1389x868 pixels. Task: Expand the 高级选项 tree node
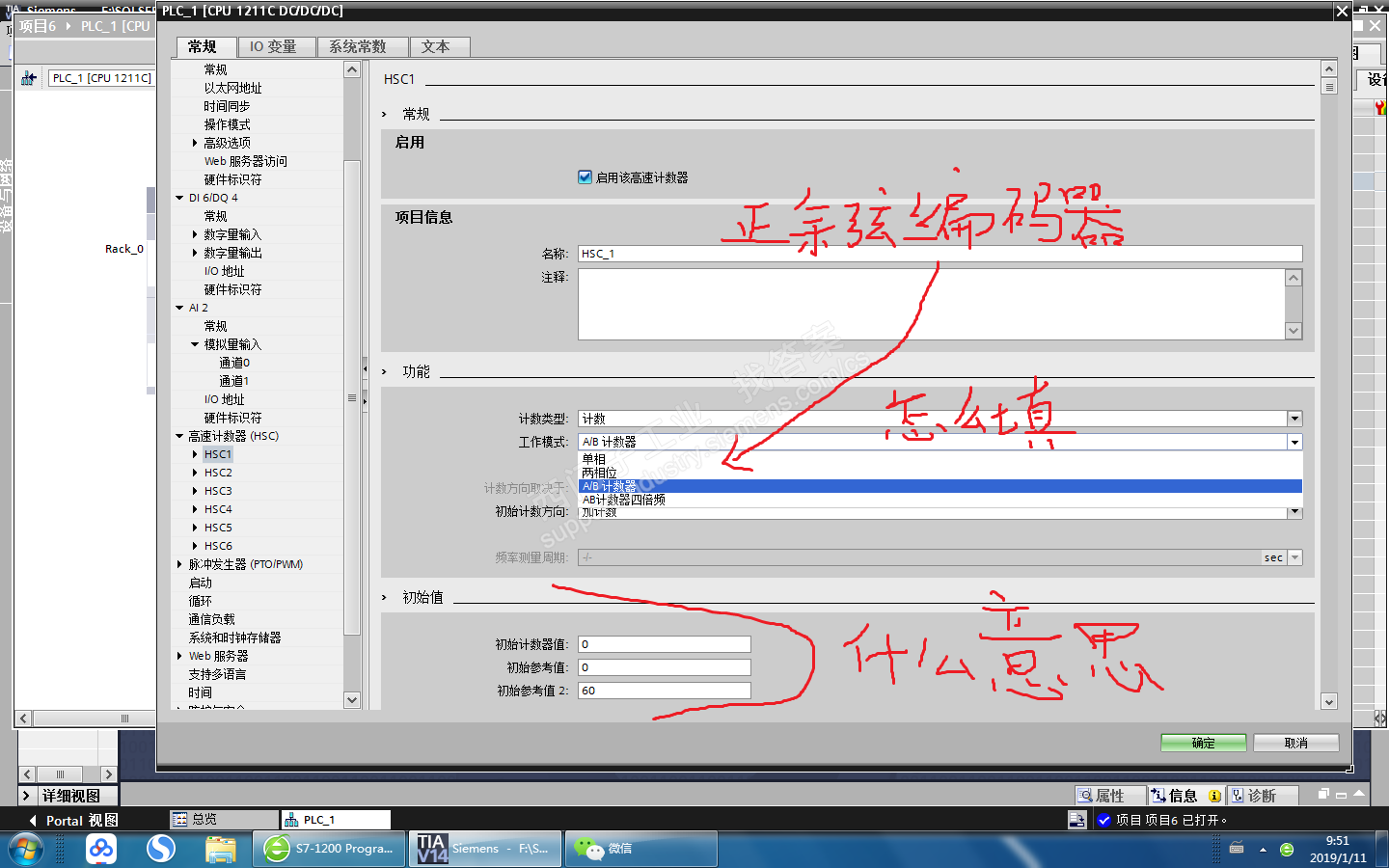[x=195, y=143]
